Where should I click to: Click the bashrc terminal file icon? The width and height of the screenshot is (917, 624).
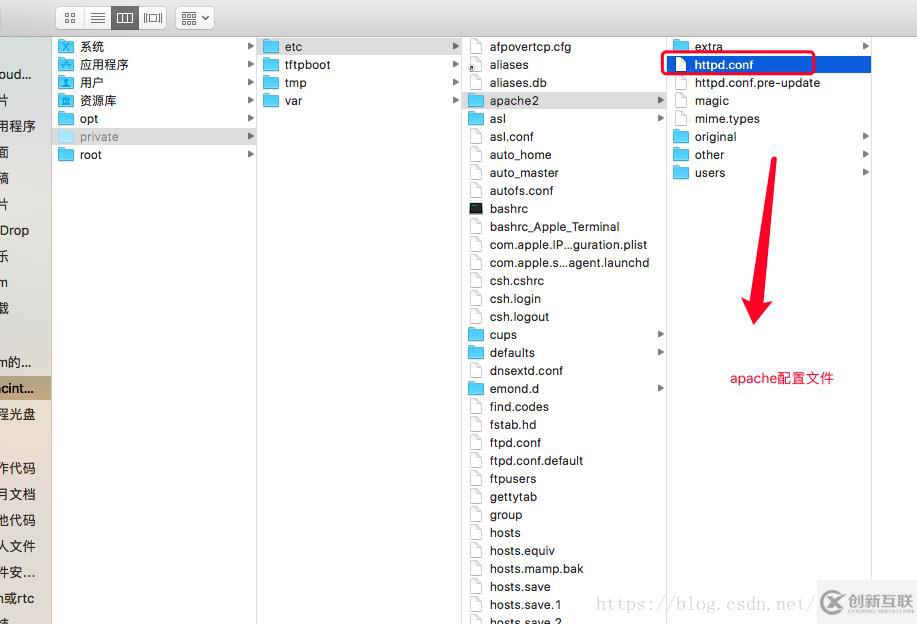[476, 209]
